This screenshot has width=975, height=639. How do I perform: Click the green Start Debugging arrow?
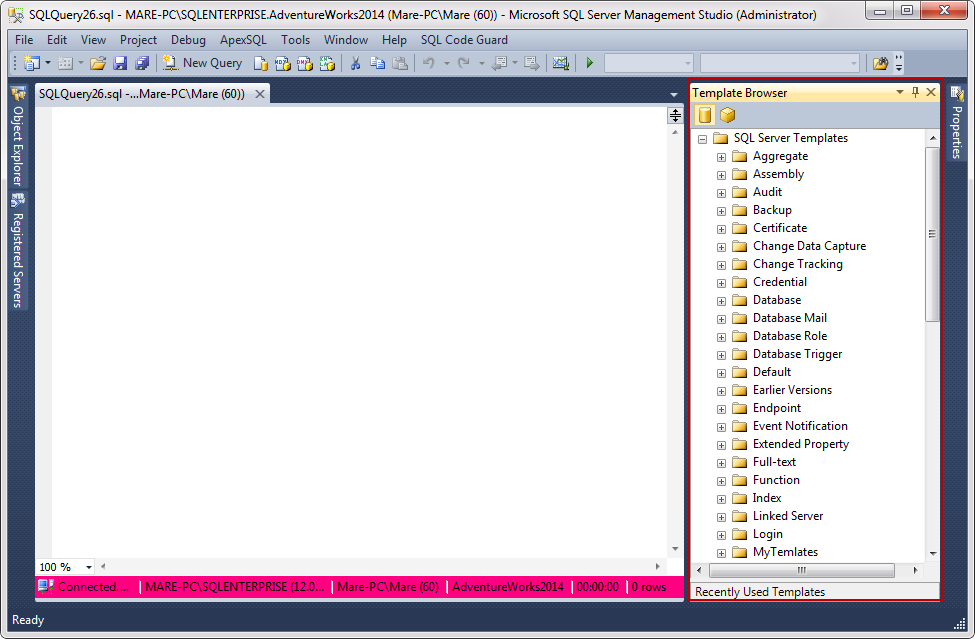point(589,63)
